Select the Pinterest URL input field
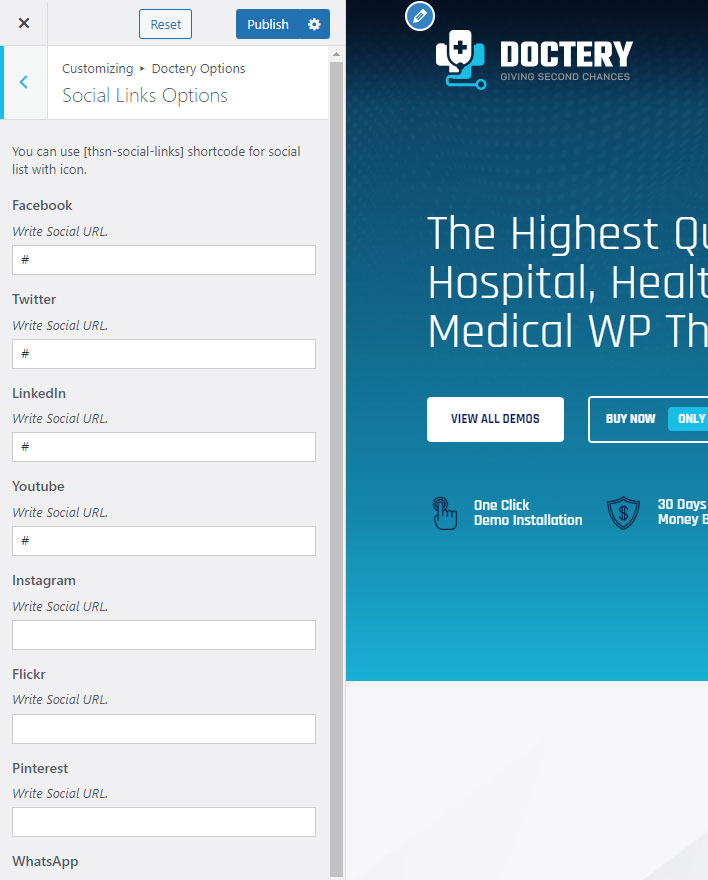Screen dimensions: 708x880 (x=164, y=822)
